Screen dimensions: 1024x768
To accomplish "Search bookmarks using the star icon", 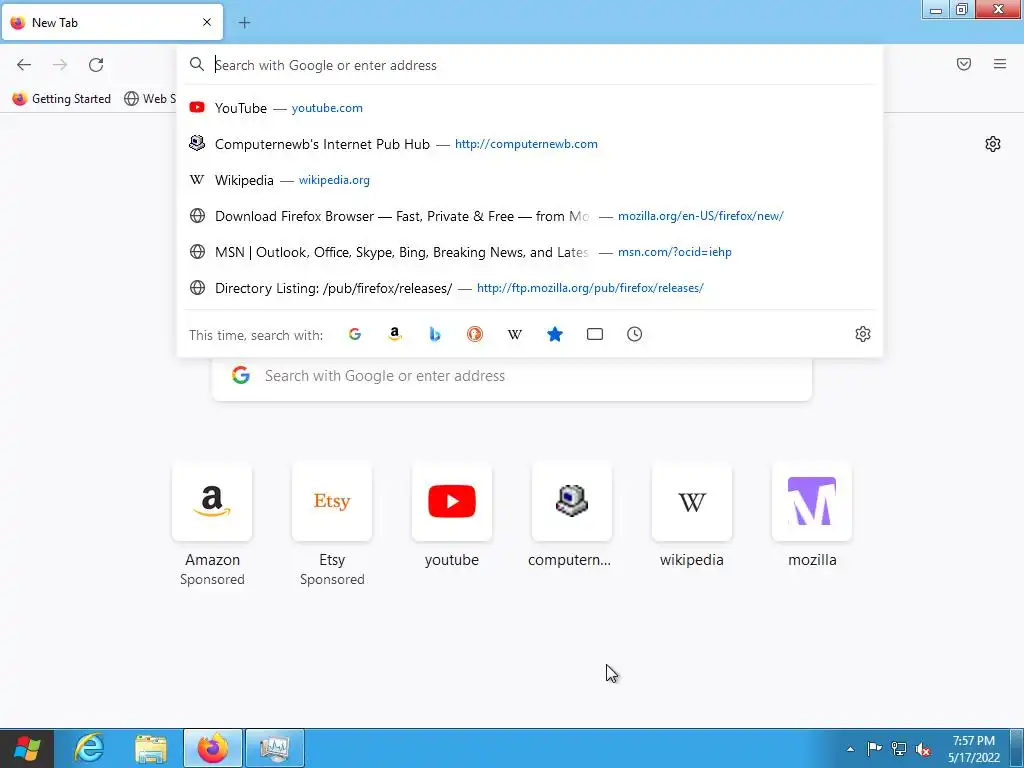I will [x=554, y=334].
